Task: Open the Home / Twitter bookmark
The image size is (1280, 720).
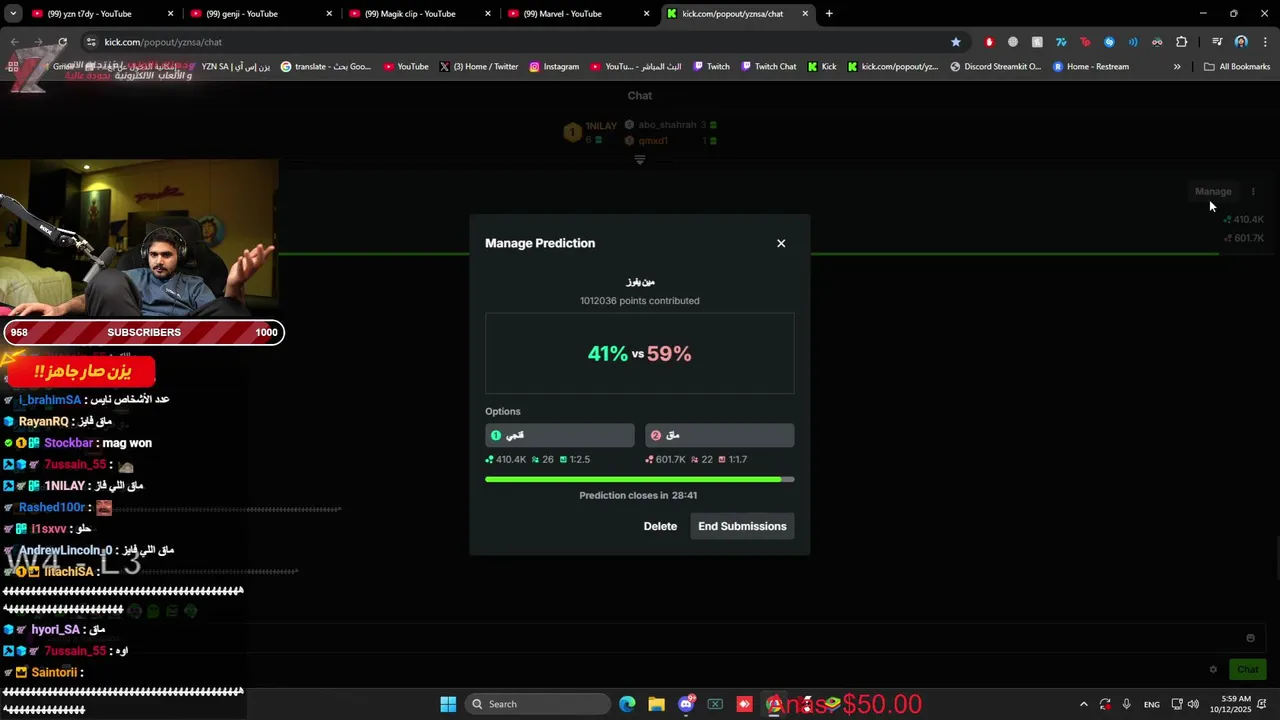Action: tap(479, 67)
